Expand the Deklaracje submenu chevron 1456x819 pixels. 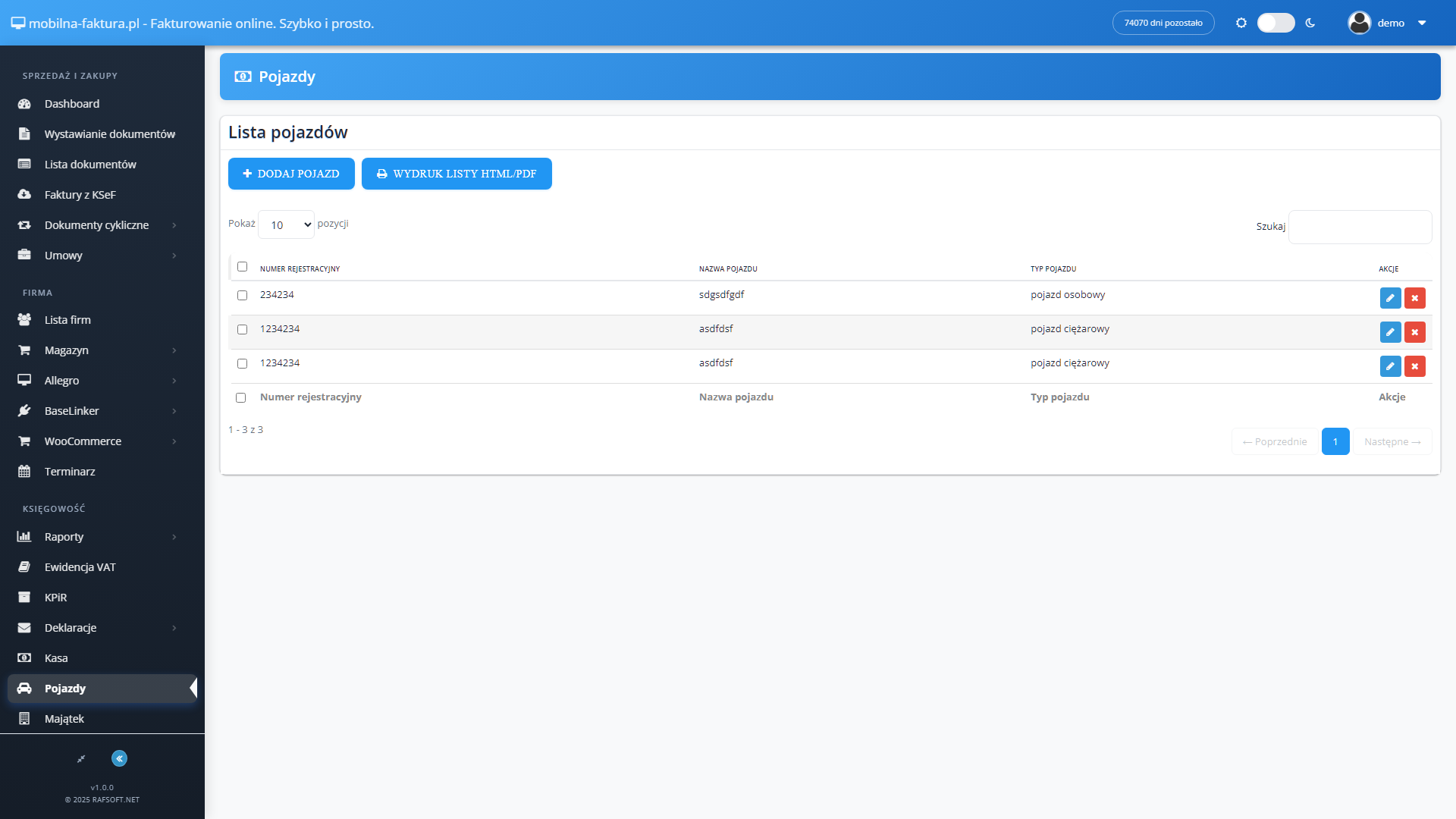[x=174, y=628]
